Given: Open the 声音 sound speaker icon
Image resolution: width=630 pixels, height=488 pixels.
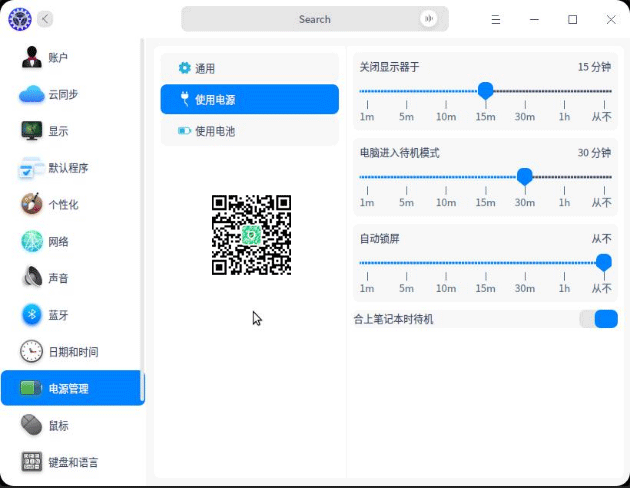Looking at the screenshot, I should (x=31, y=278).
